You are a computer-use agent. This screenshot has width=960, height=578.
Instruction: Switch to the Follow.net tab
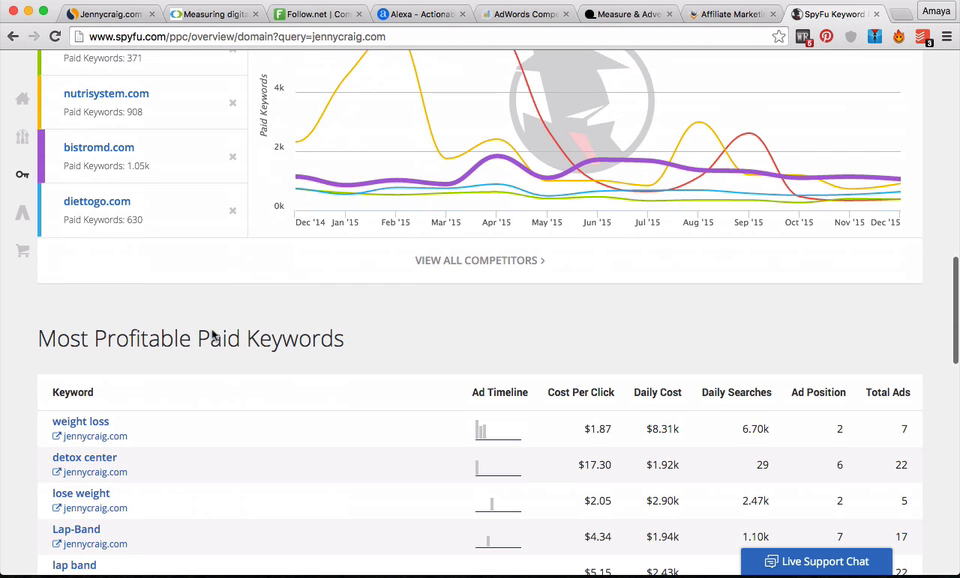[317, 14]
